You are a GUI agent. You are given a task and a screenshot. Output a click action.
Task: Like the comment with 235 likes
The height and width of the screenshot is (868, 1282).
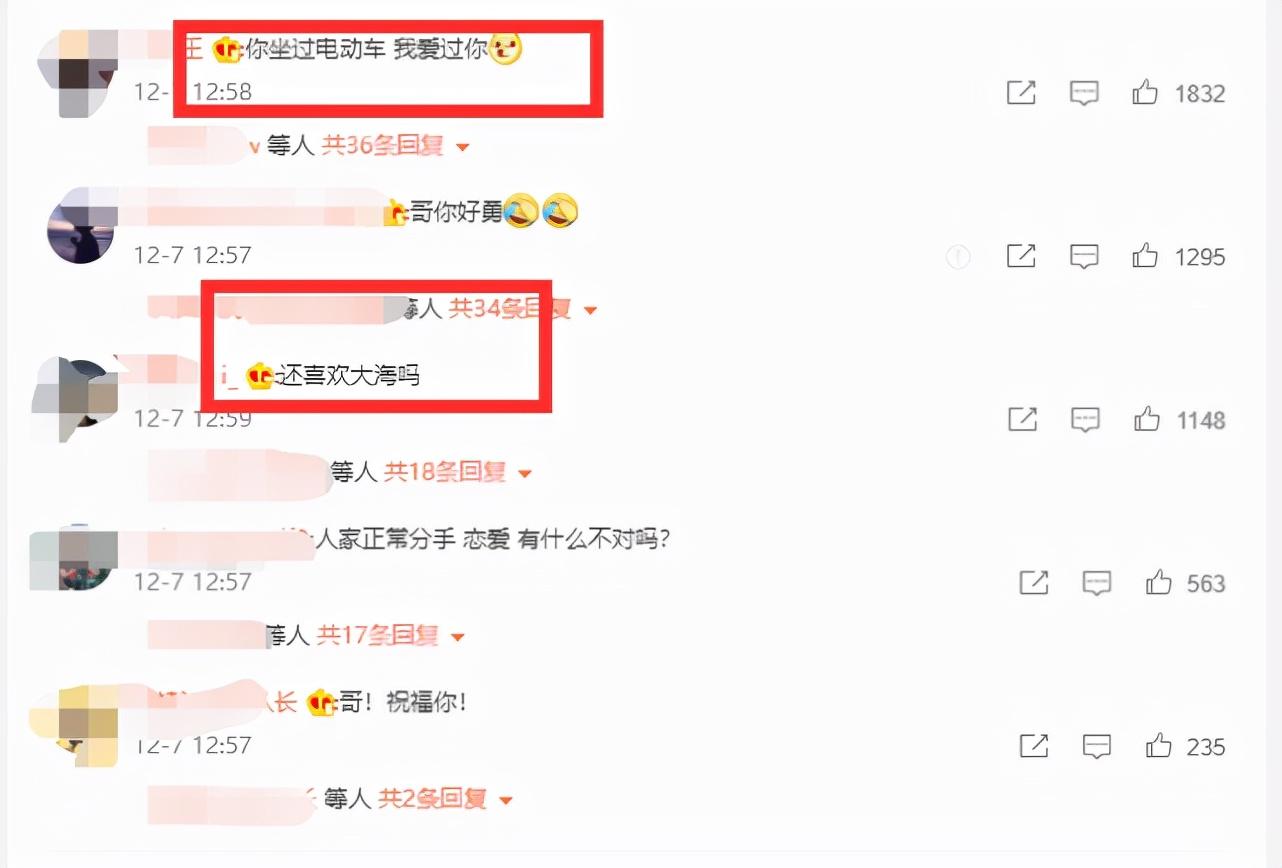(x=1159, y=746)
